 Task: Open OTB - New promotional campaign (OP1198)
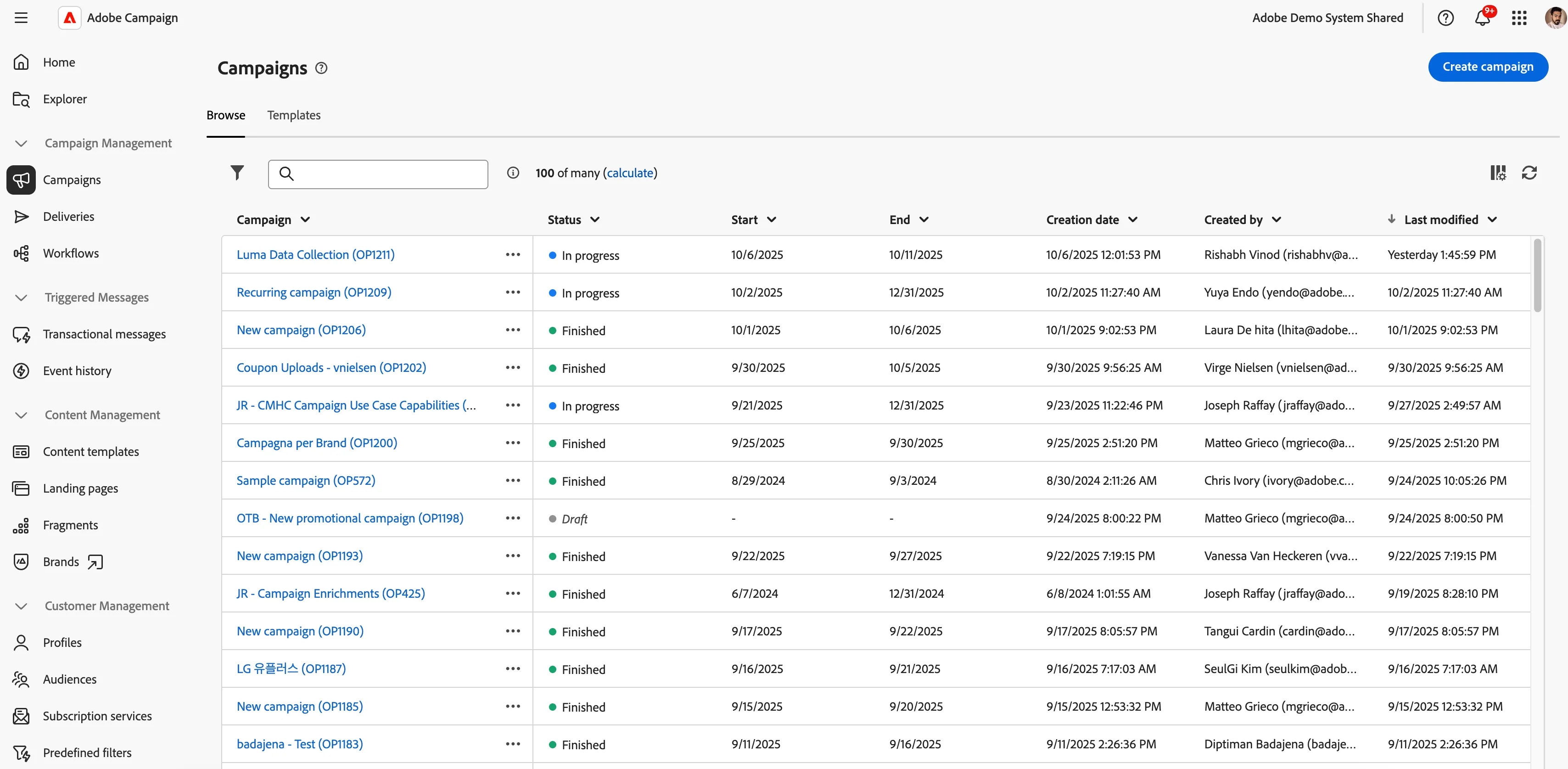pyautogui.click(x=350, y=518)
